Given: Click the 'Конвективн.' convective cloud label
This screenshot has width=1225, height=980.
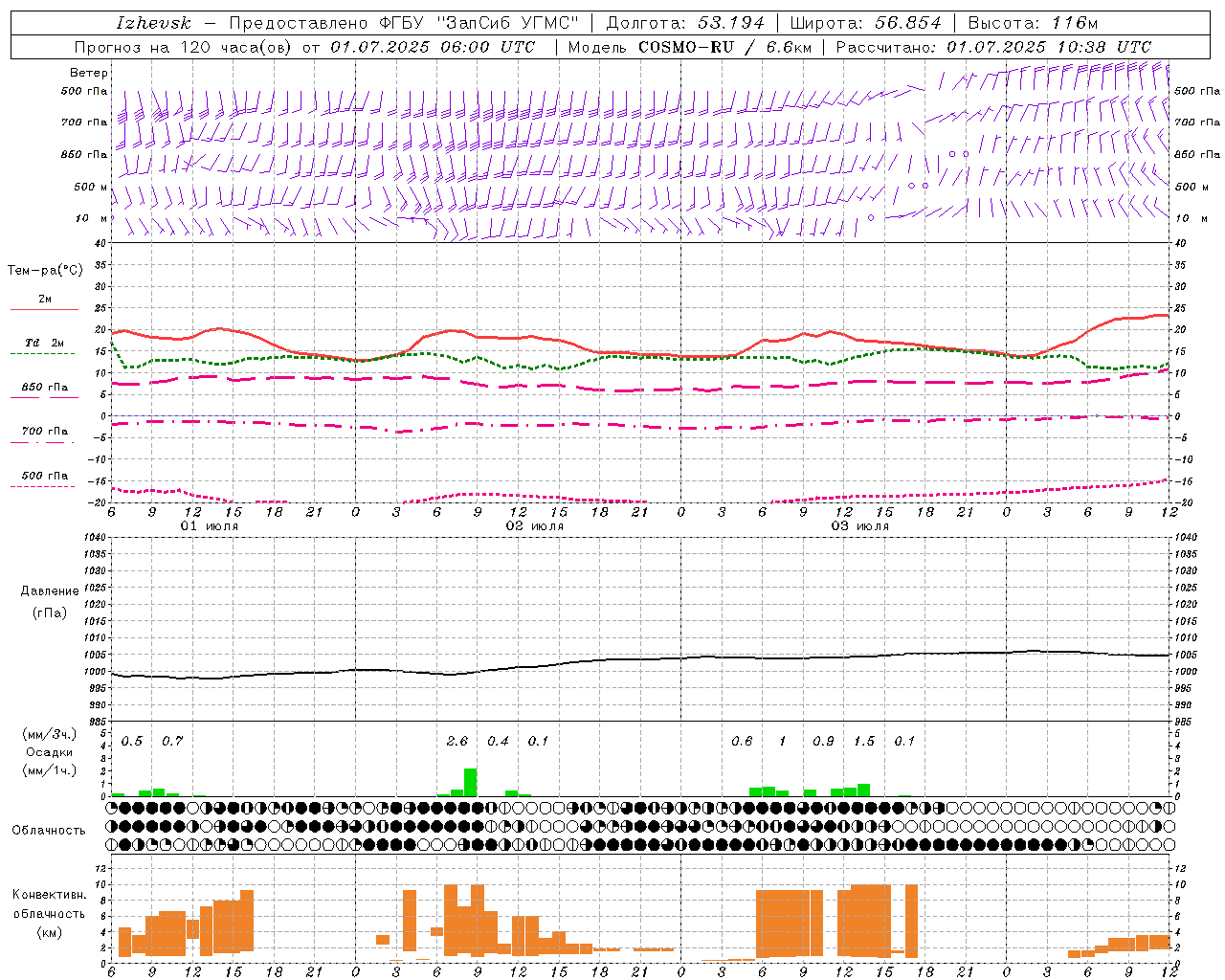Looking at the screenshot, I should coord(50,895).
